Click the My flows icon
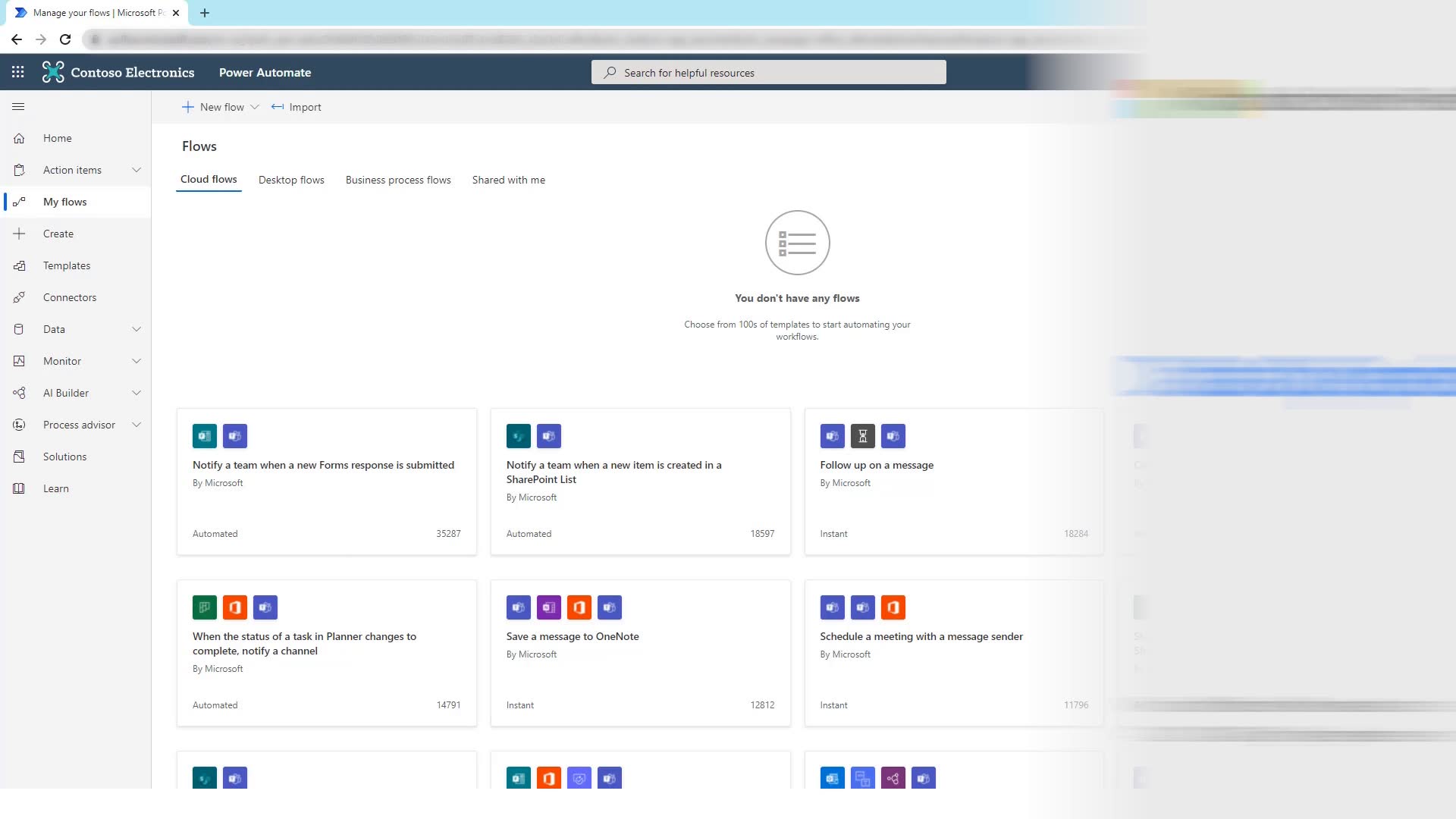The image size is (1456, 819). point(19,202)
